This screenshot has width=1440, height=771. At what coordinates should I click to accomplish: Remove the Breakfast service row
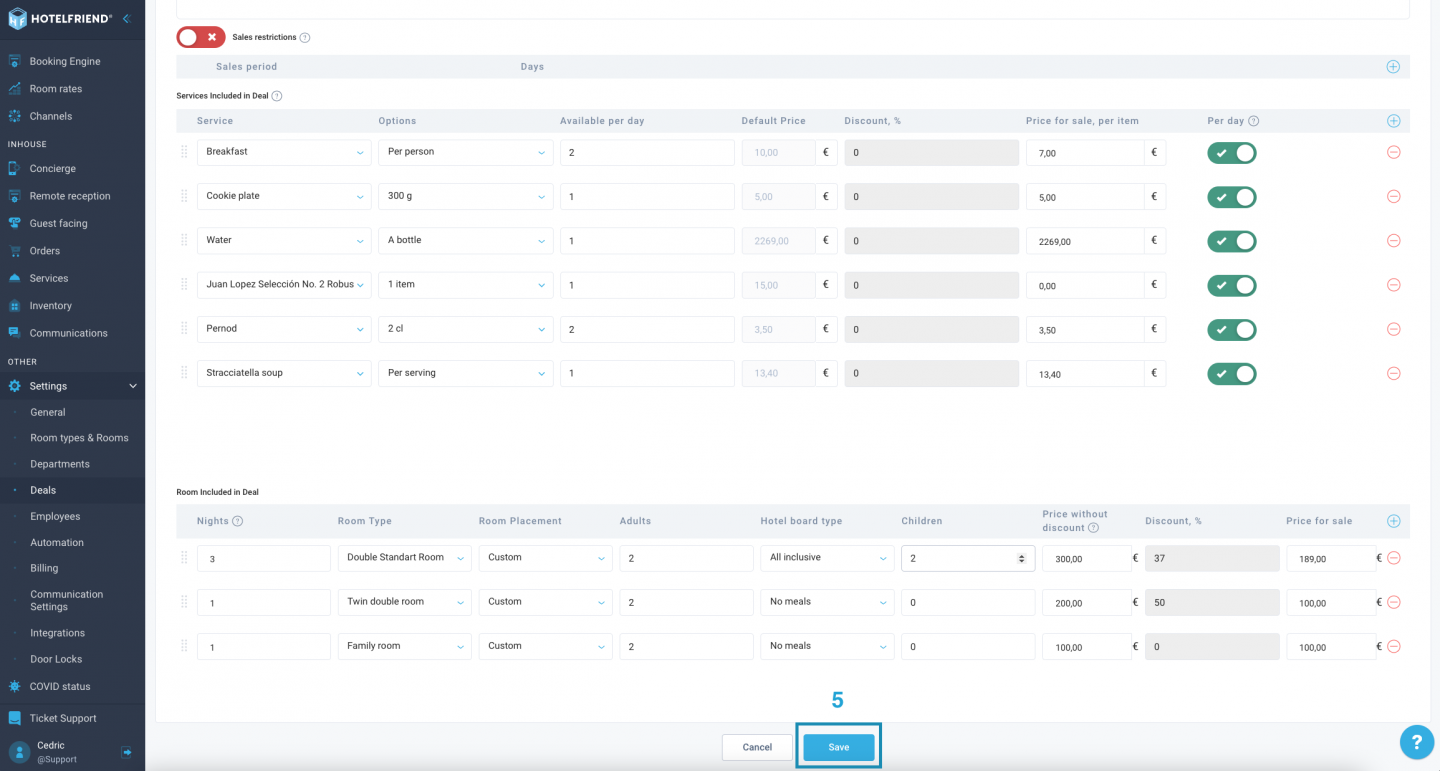coord(1393,152)
